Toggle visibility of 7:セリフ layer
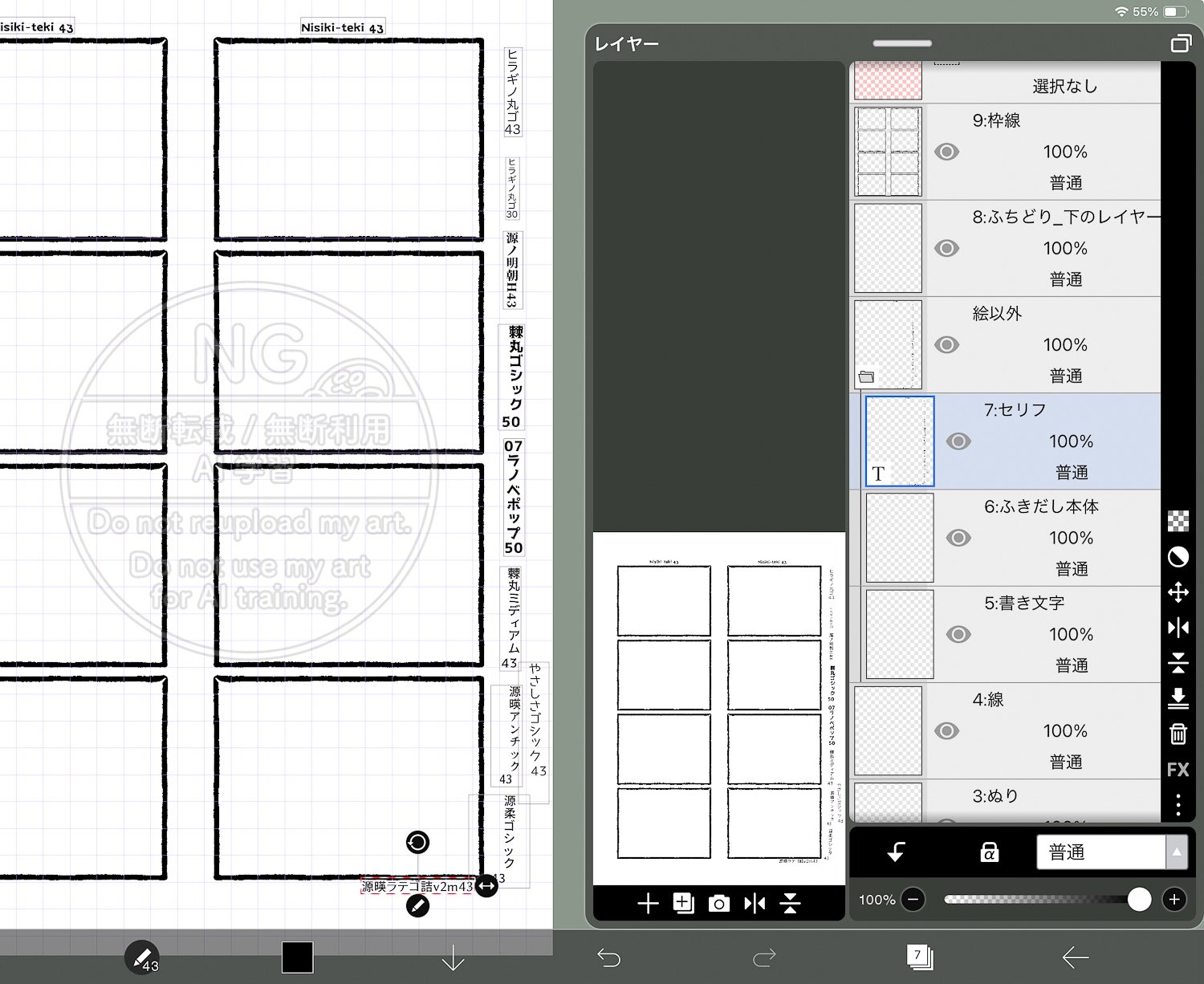Screen dimensions: 1204x984 click(x=958, y=441)
